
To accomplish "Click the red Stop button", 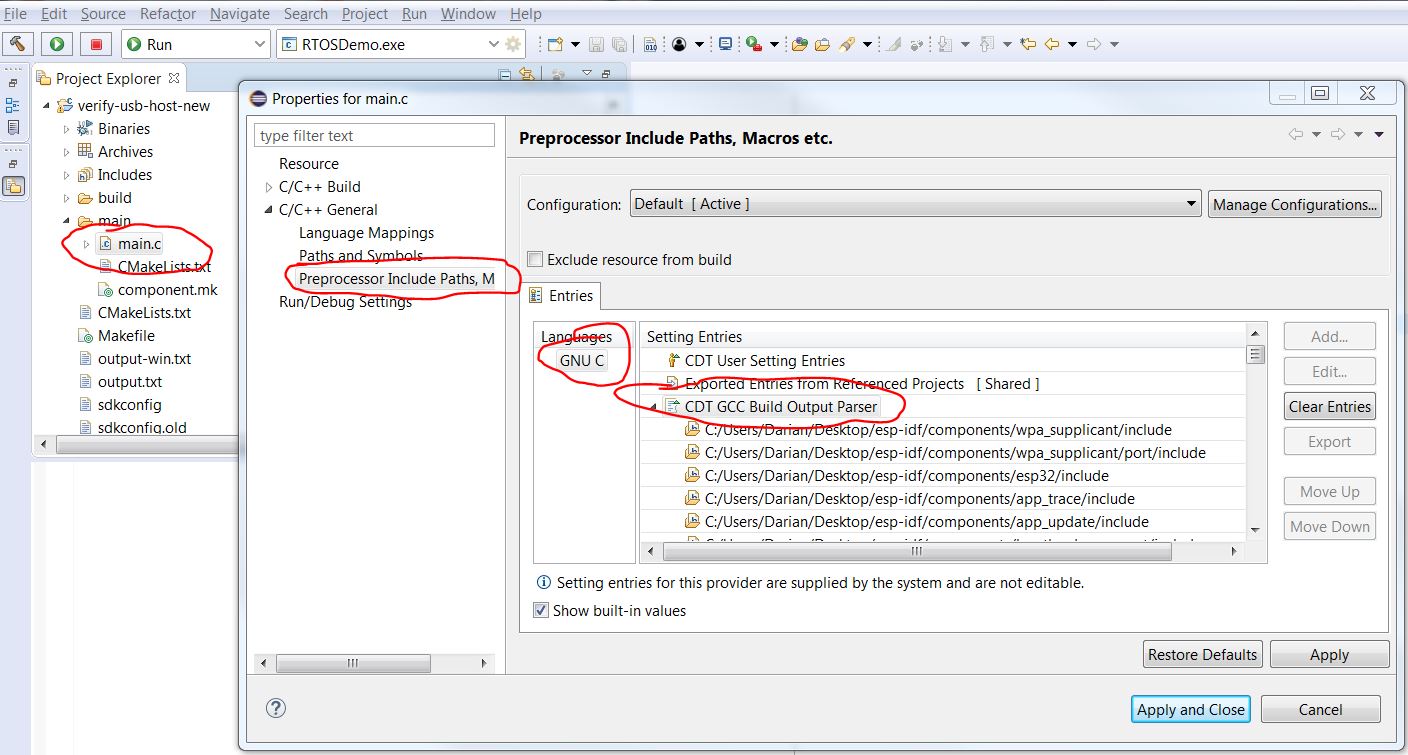I will point(96,44).
